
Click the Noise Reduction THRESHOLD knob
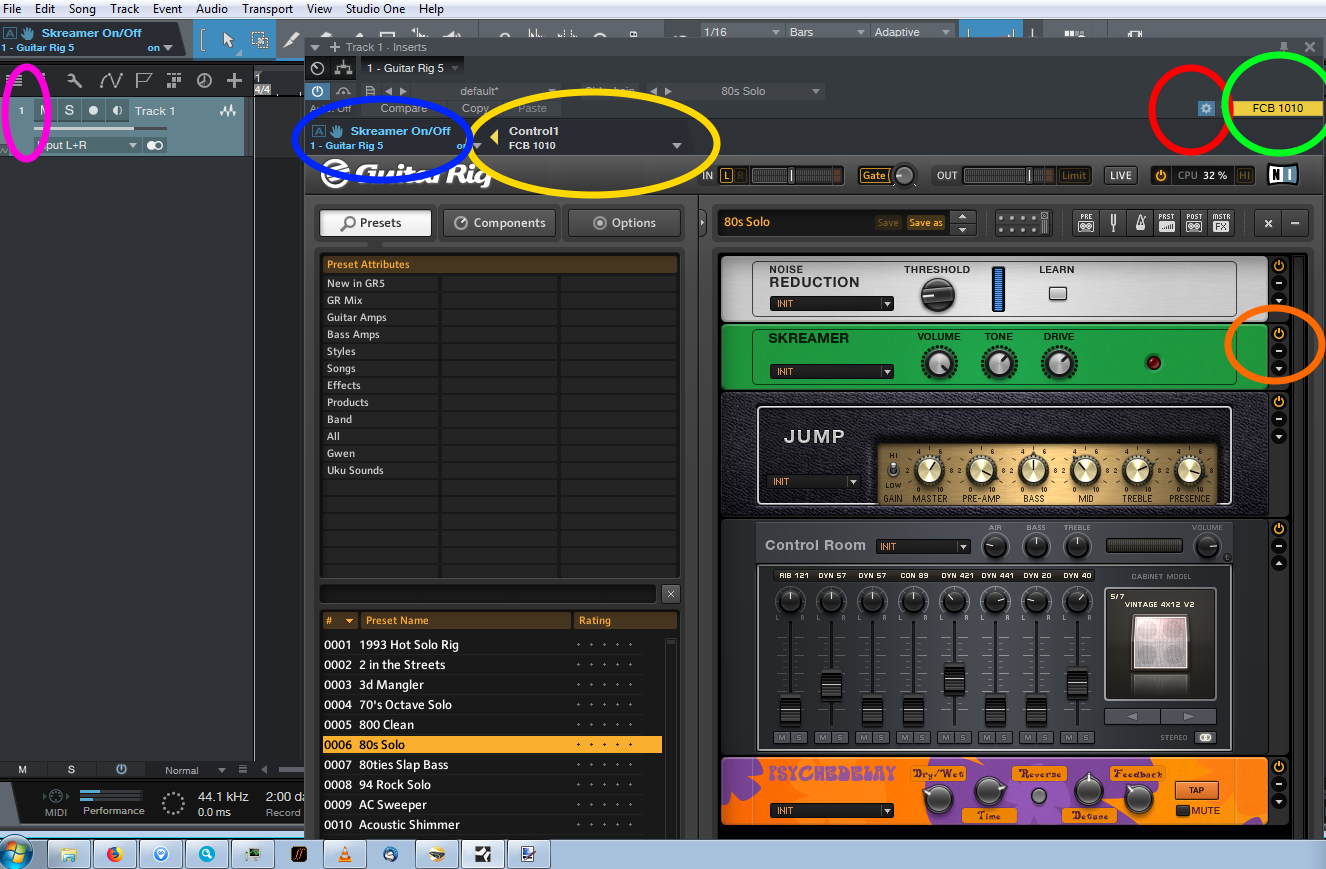[937, 294]
